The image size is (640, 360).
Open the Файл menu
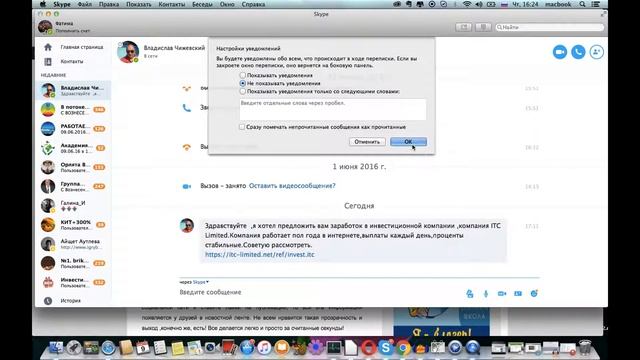click(84, 4)
